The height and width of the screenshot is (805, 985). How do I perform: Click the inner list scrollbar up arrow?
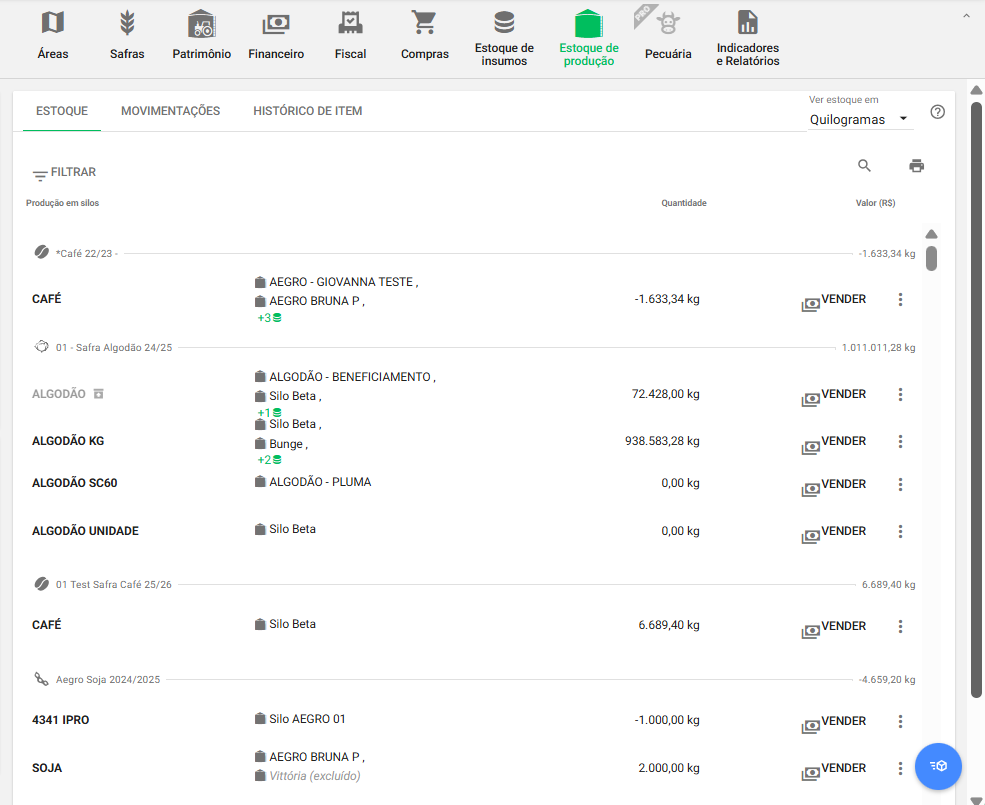931,234
